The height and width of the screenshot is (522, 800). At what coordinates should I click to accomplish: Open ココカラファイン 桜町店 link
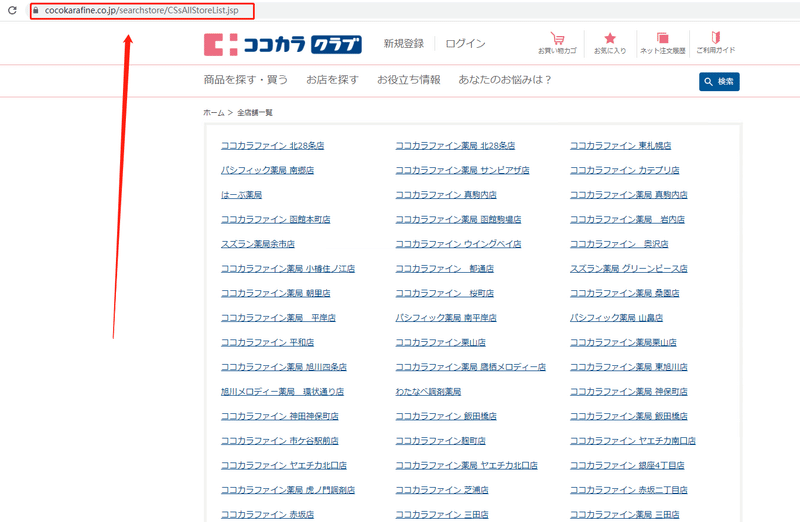coord(444,293)
